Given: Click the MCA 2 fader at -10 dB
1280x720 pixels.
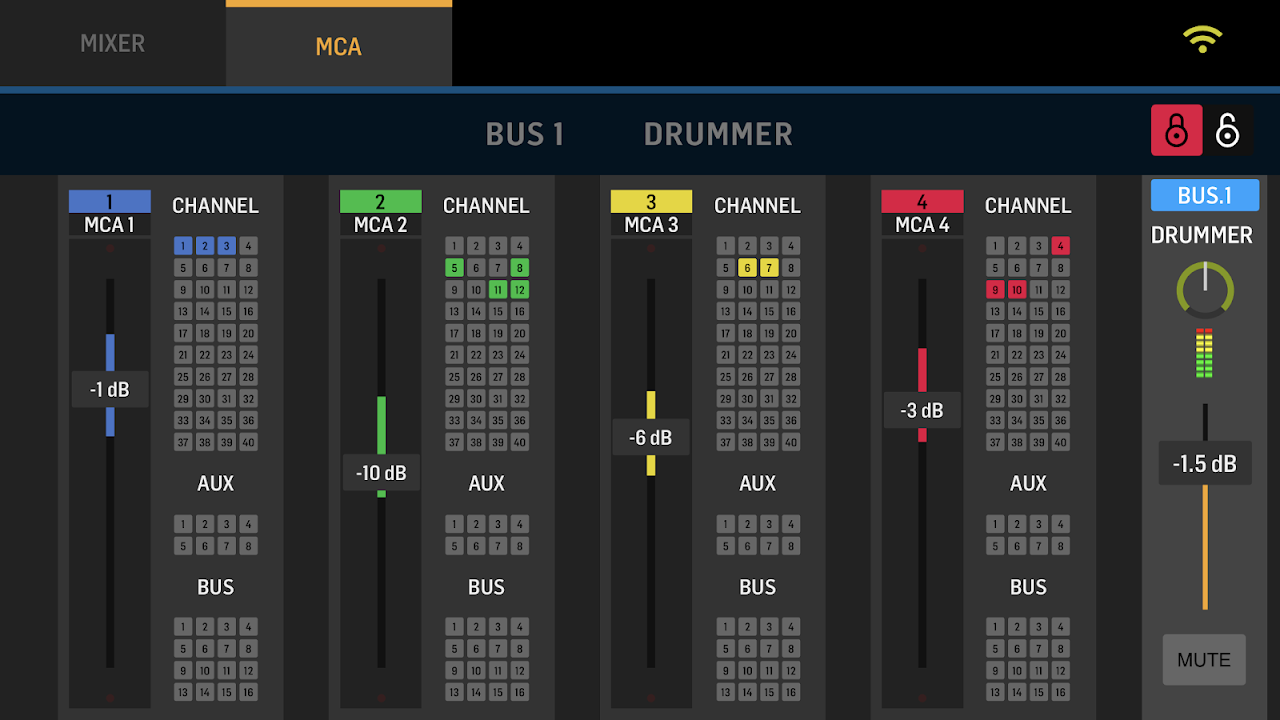Looking at the screenshot, I should click(x=381, y=472).
